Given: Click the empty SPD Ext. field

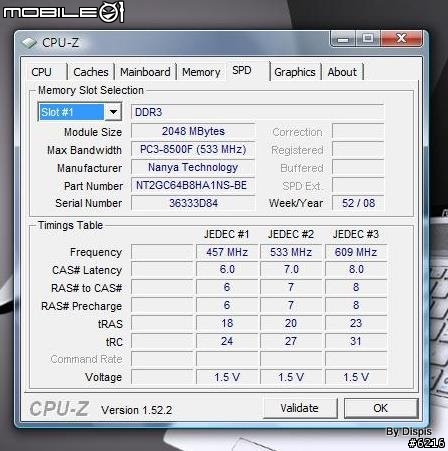Looking at the screenshot, I should click(358, 185).
